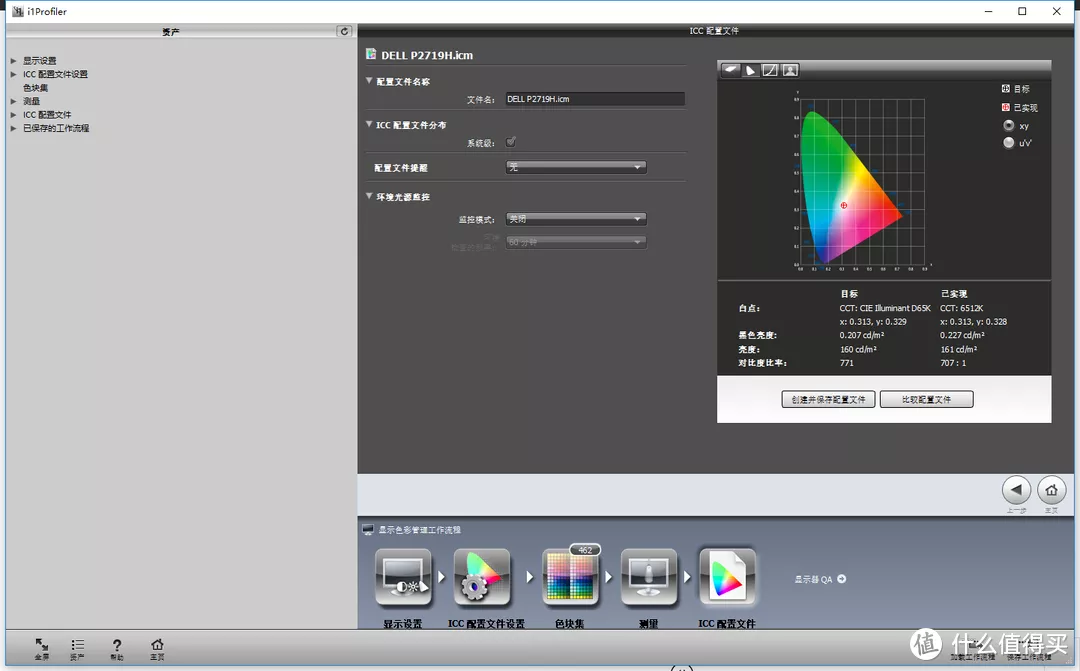Screen dimensions: 1080x671
Task: Open the portrait image preview icon
Action: tap(791, 70)
